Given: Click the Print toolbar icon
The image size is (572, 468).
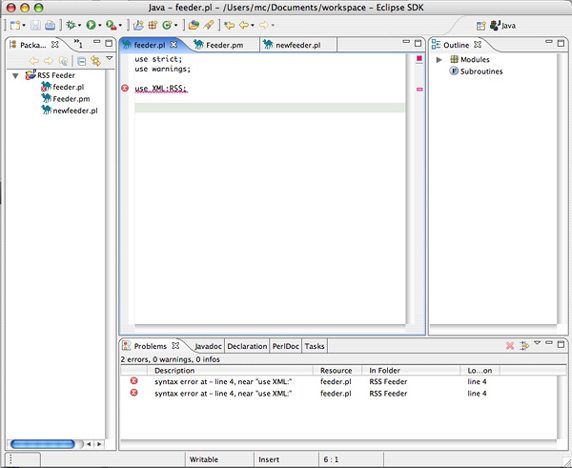Looking at the screenshot, I should (50, 25).
